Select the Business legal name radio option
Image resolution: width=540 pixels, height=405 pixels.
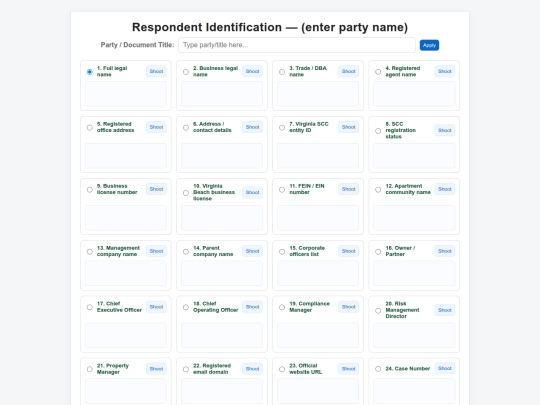coord(186,72)
